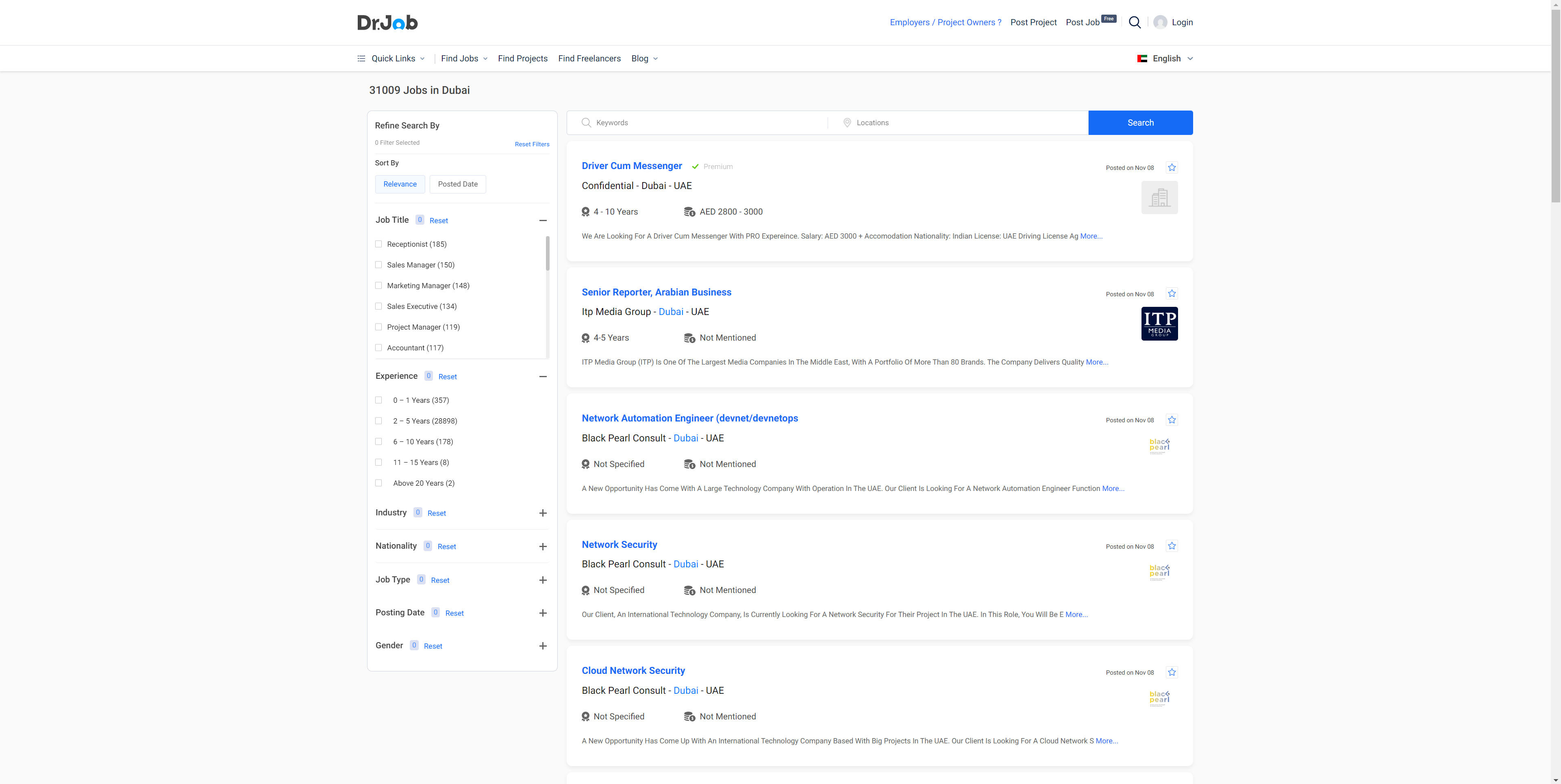Expand the Industry filter section

(x=543, y=513)
